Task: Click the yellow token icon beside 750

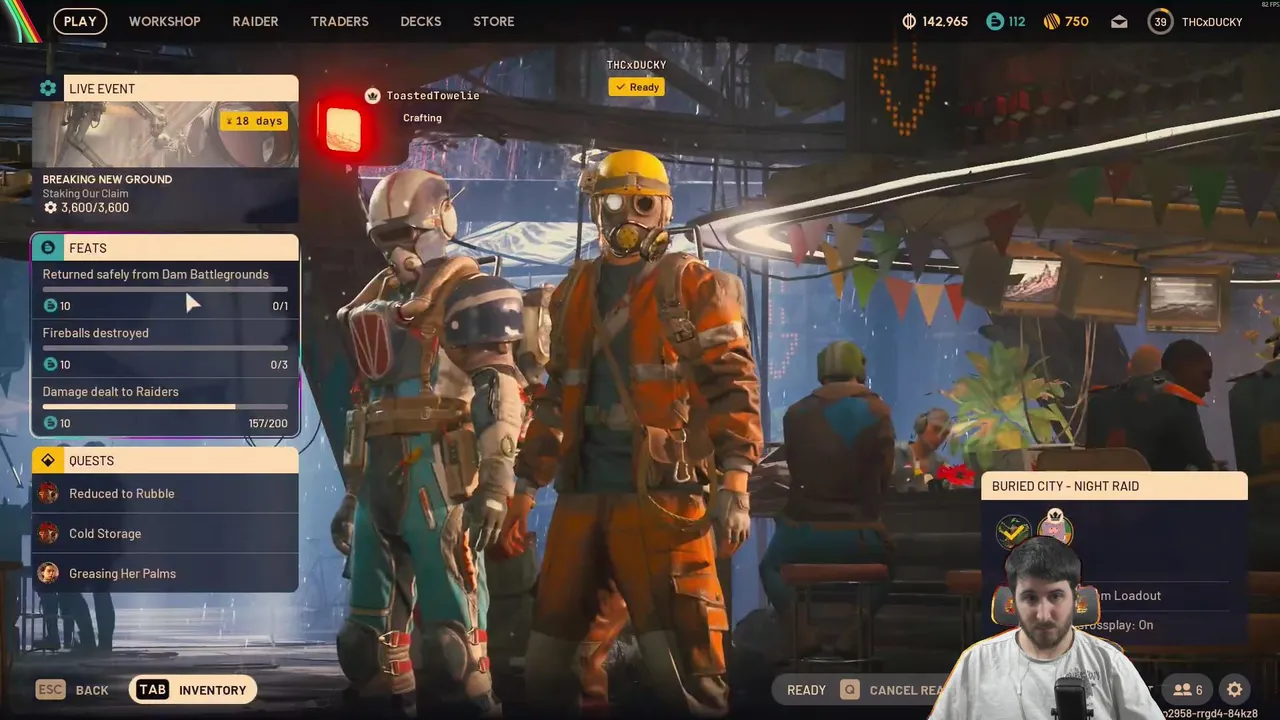Action: click(x=1051, y=21)
